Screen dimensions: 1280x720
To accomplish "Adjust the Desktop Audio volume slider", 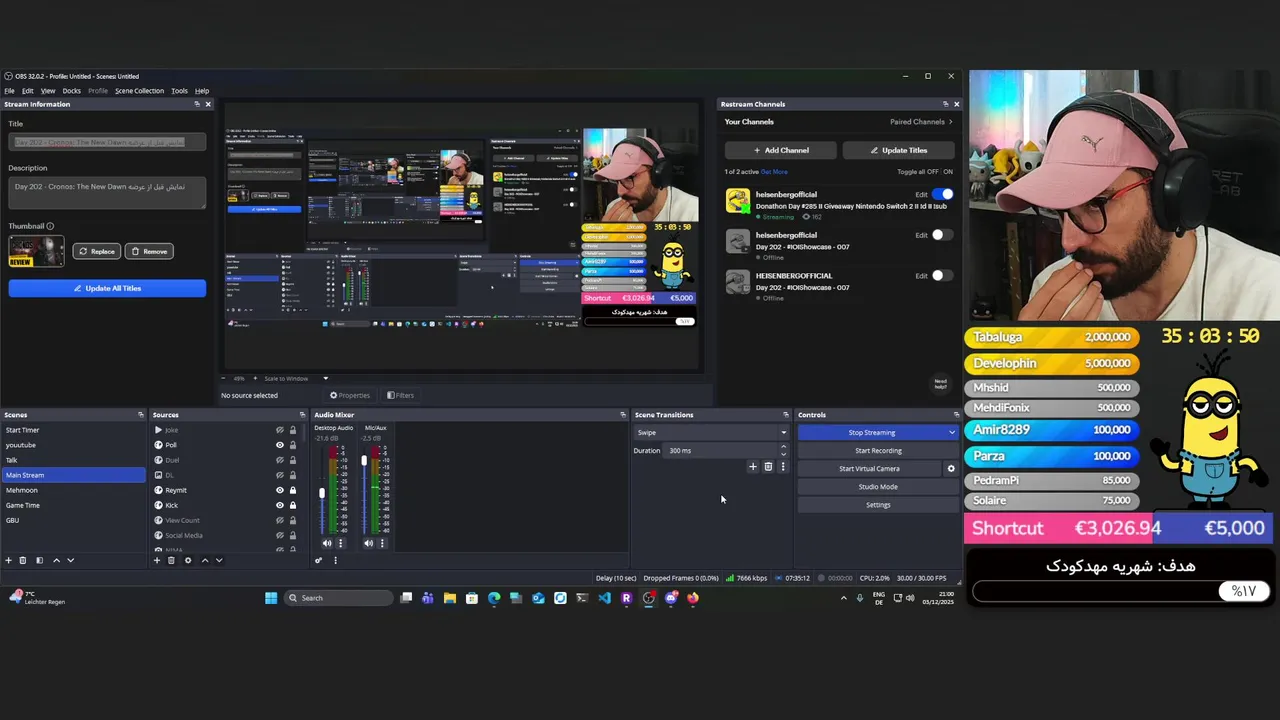I will [x=322, y=494].
